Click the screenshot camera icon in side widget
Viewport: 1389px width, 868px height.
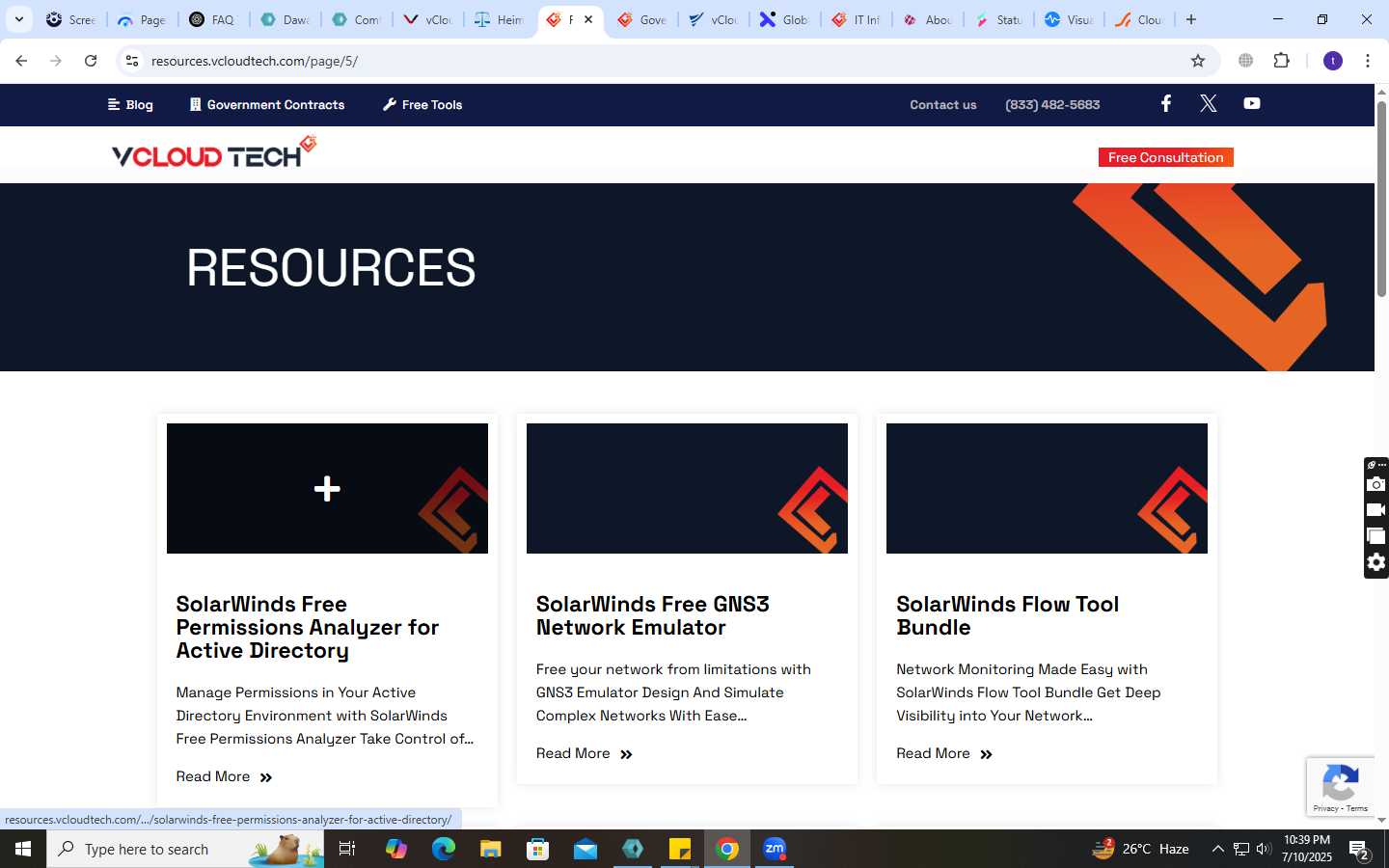tap(1376, 484)
